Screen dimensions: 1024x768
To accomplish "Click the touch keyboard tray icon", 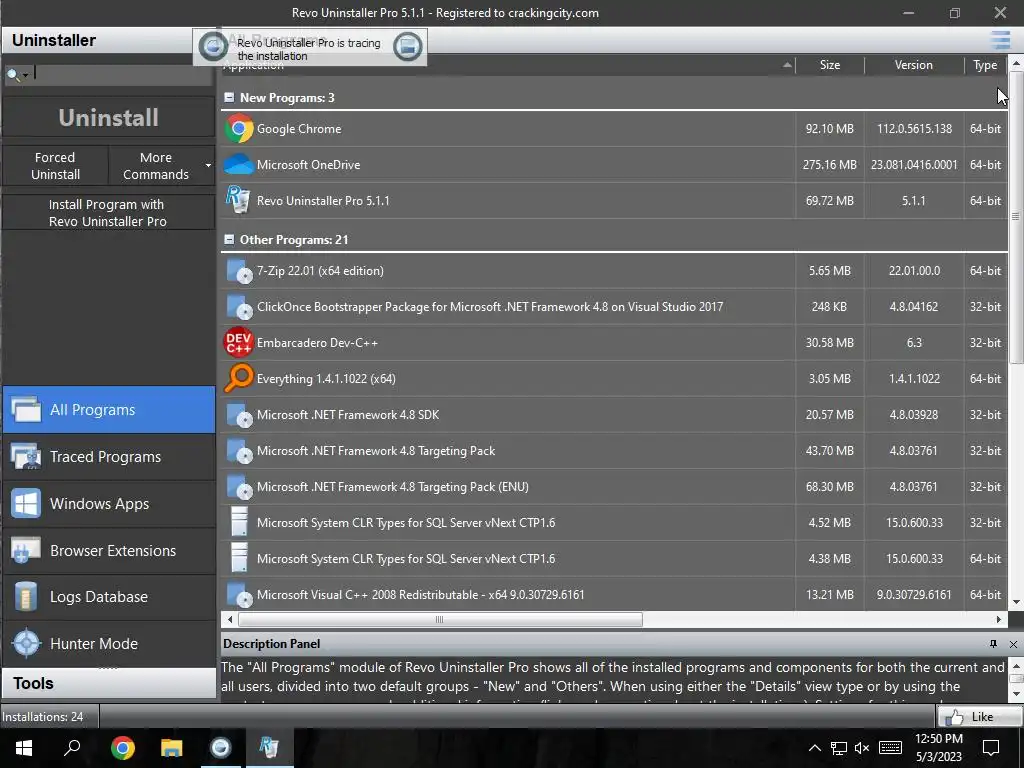I will [x=890, y=748].
